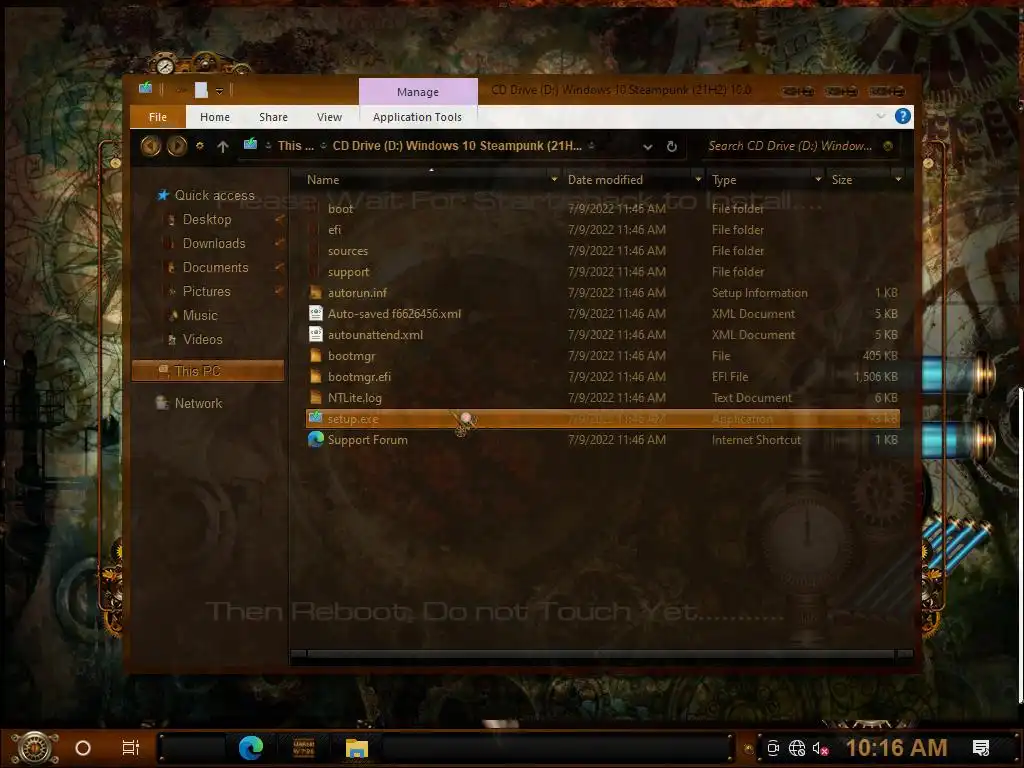The image size is (1024, 768).
Task: Expand the address bar history dropdown
Action: (x=647, y=146)
